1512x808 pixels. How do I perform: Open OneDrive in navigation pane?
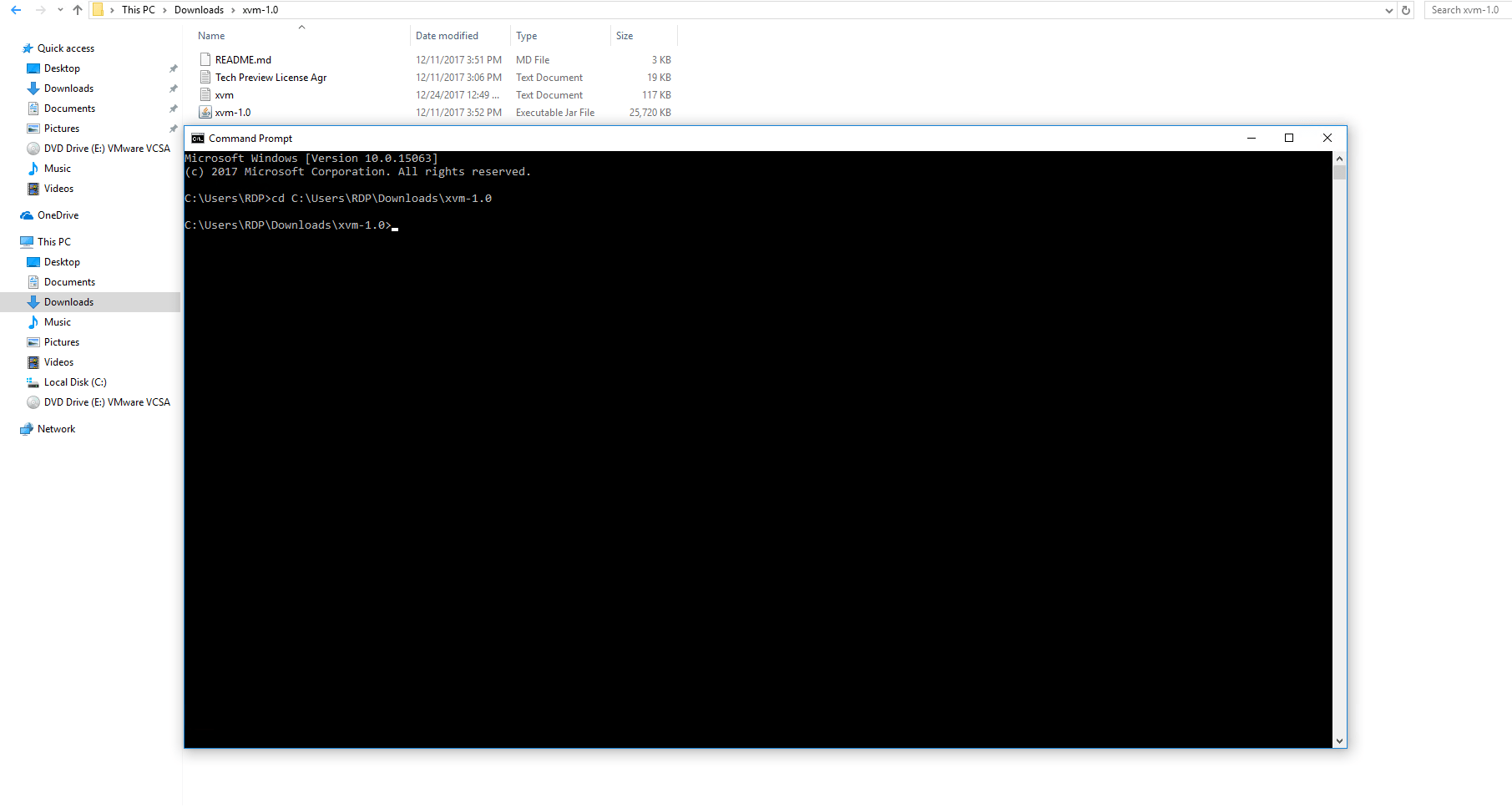(x=58, y=215)
